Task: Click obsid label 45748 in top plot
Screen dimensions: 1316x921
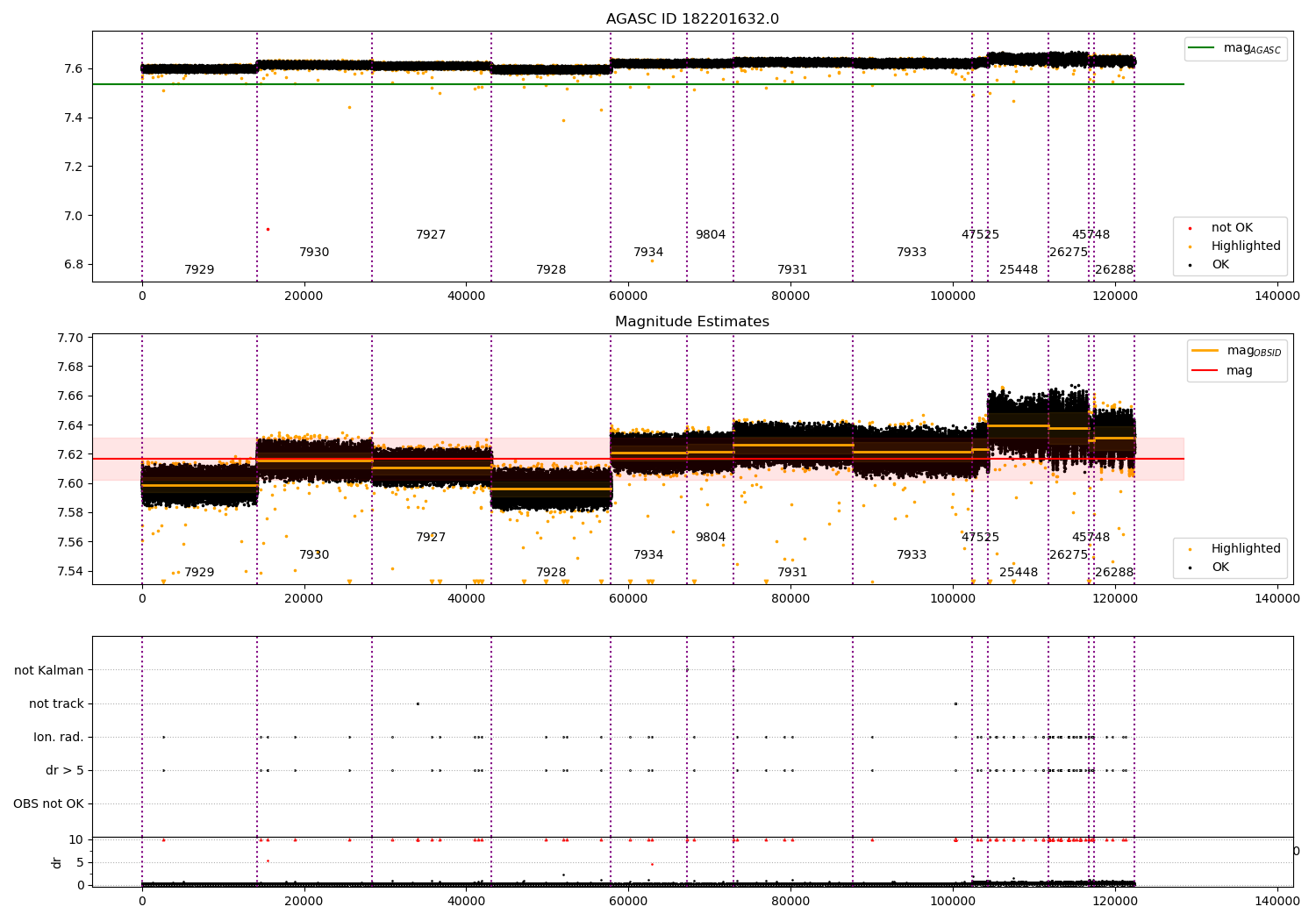Action: tap(1091, 235)
